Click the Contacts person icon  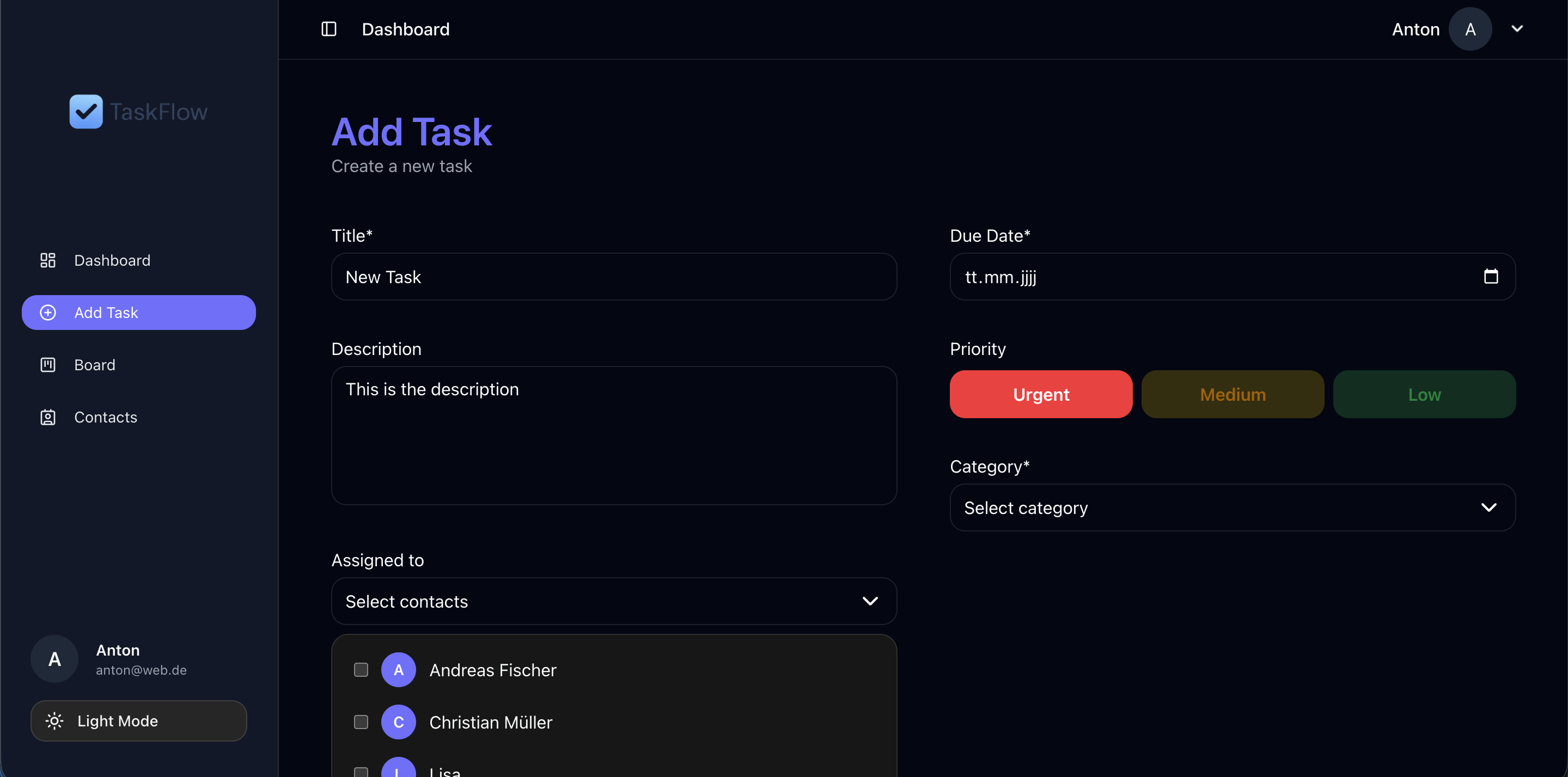(x=47, y=418)
